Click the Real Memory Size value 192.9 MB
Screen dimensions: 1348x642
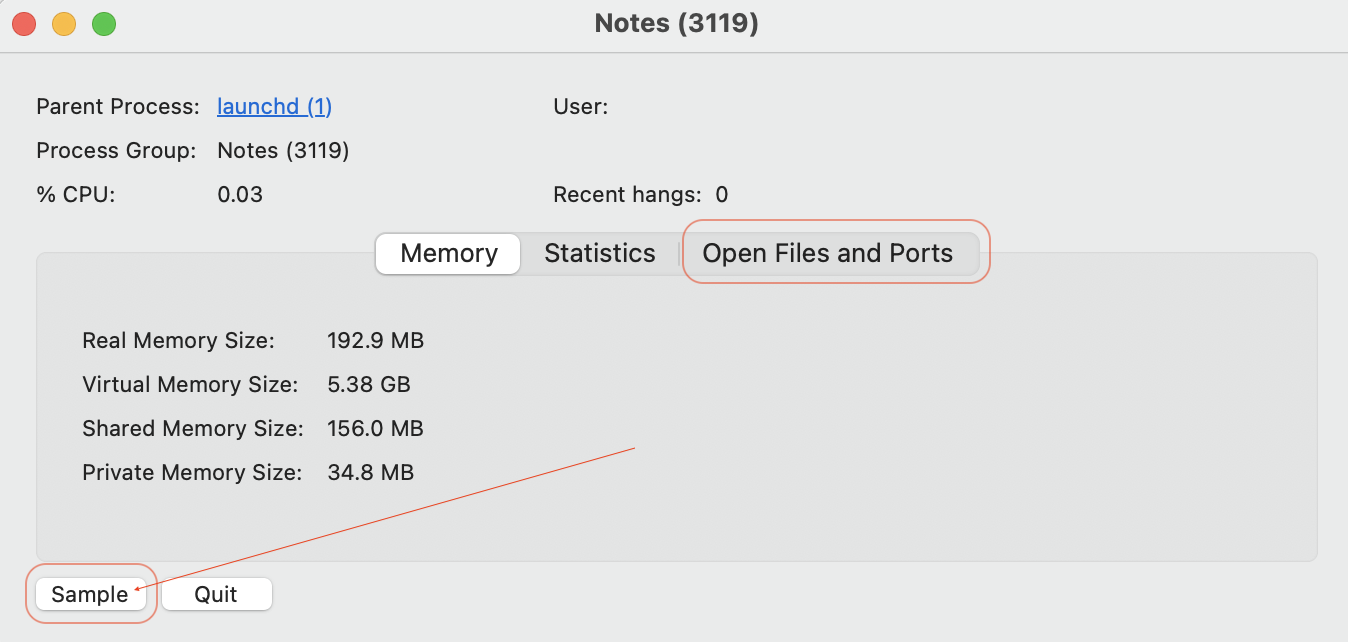[375, 341]
